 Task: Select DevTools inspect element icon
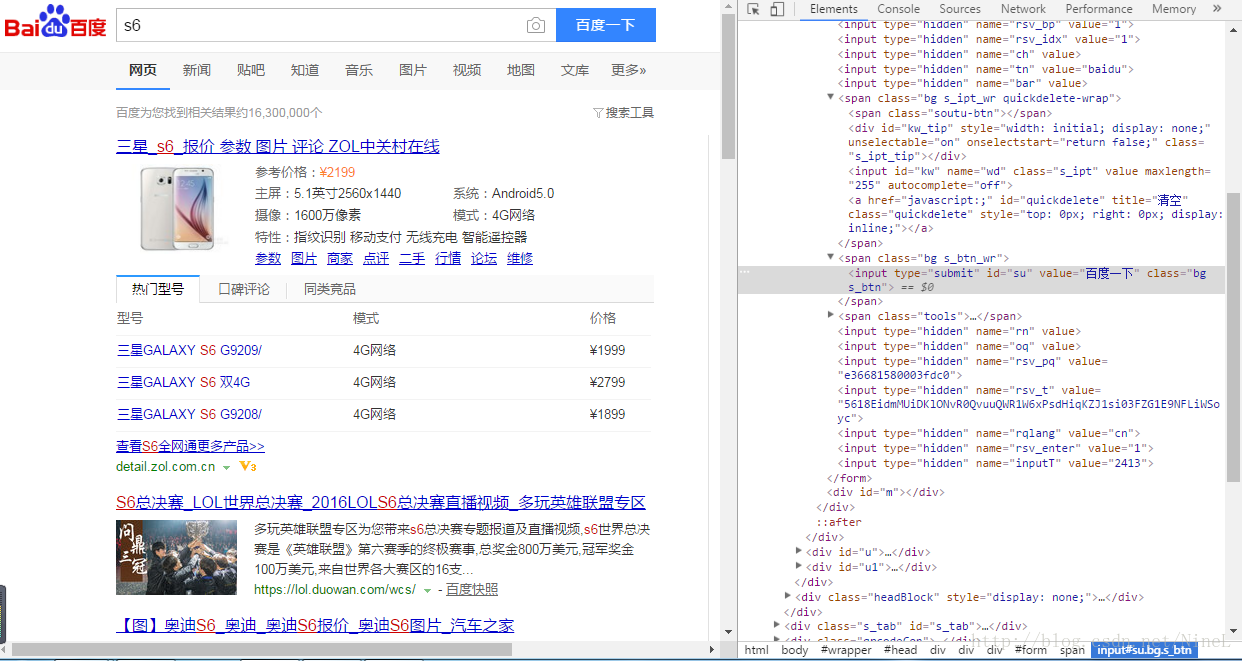coord(753,9)
